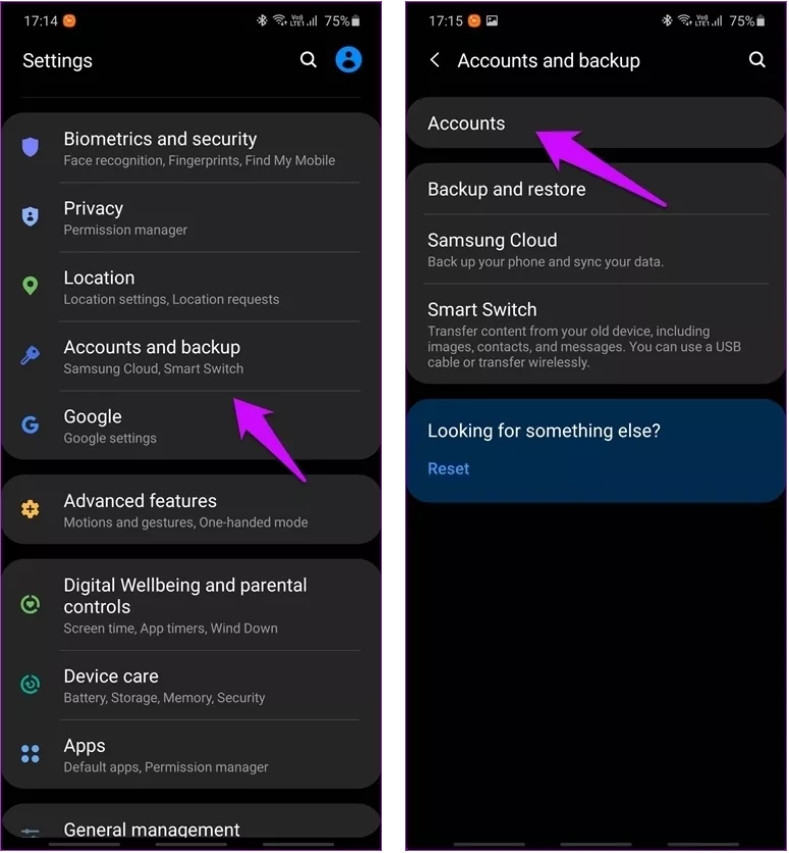This screenshot has height=853, width=789.
Task: Open Samsung Cloud settings
Action: (596, 250)
